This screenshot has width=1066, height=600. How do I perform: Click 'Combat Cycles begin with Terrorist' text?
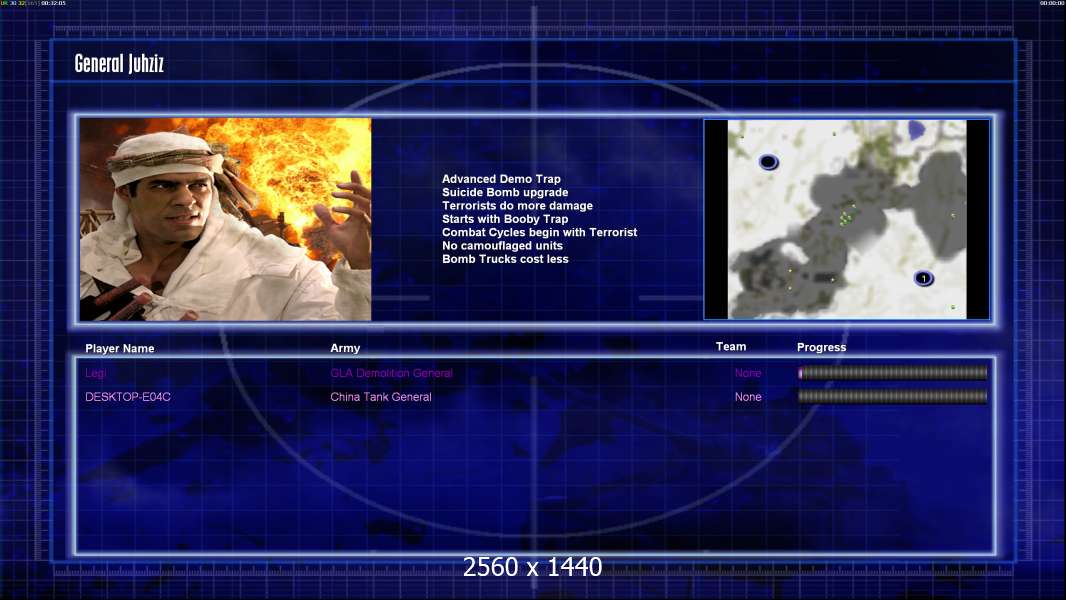[x=540, y=232]
